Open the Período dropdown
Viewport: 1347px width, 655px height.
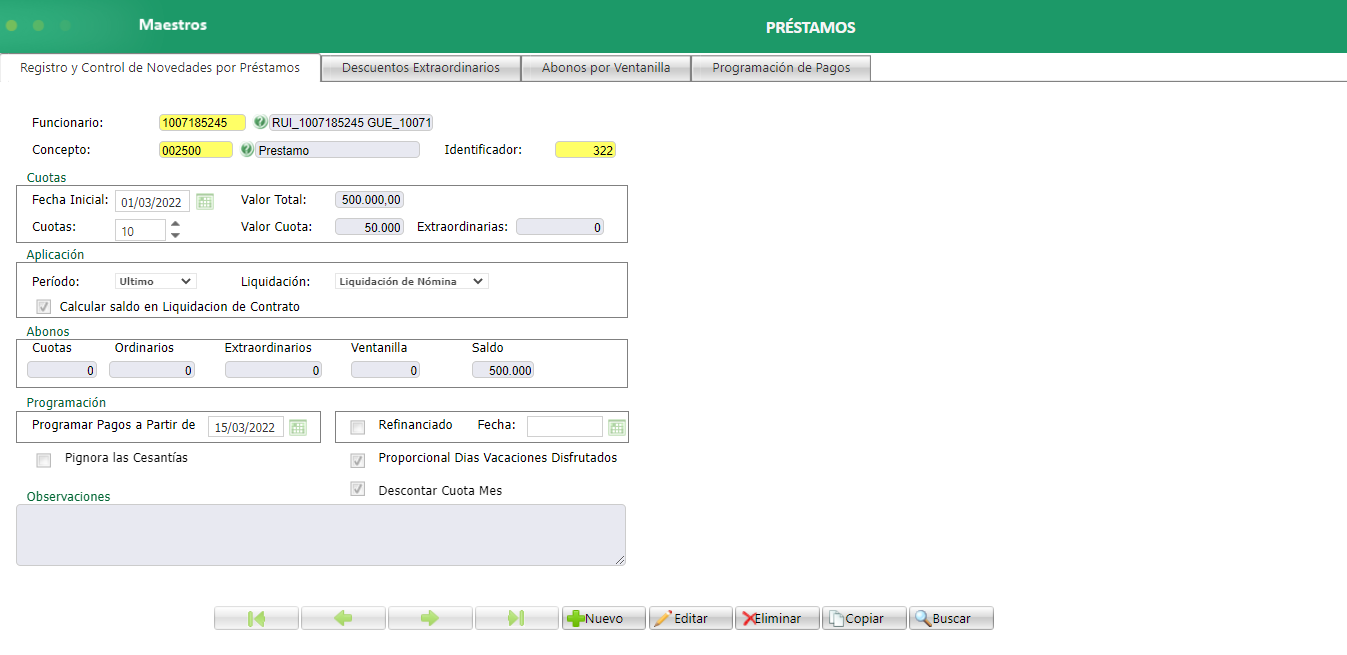(x=155, y=281)
